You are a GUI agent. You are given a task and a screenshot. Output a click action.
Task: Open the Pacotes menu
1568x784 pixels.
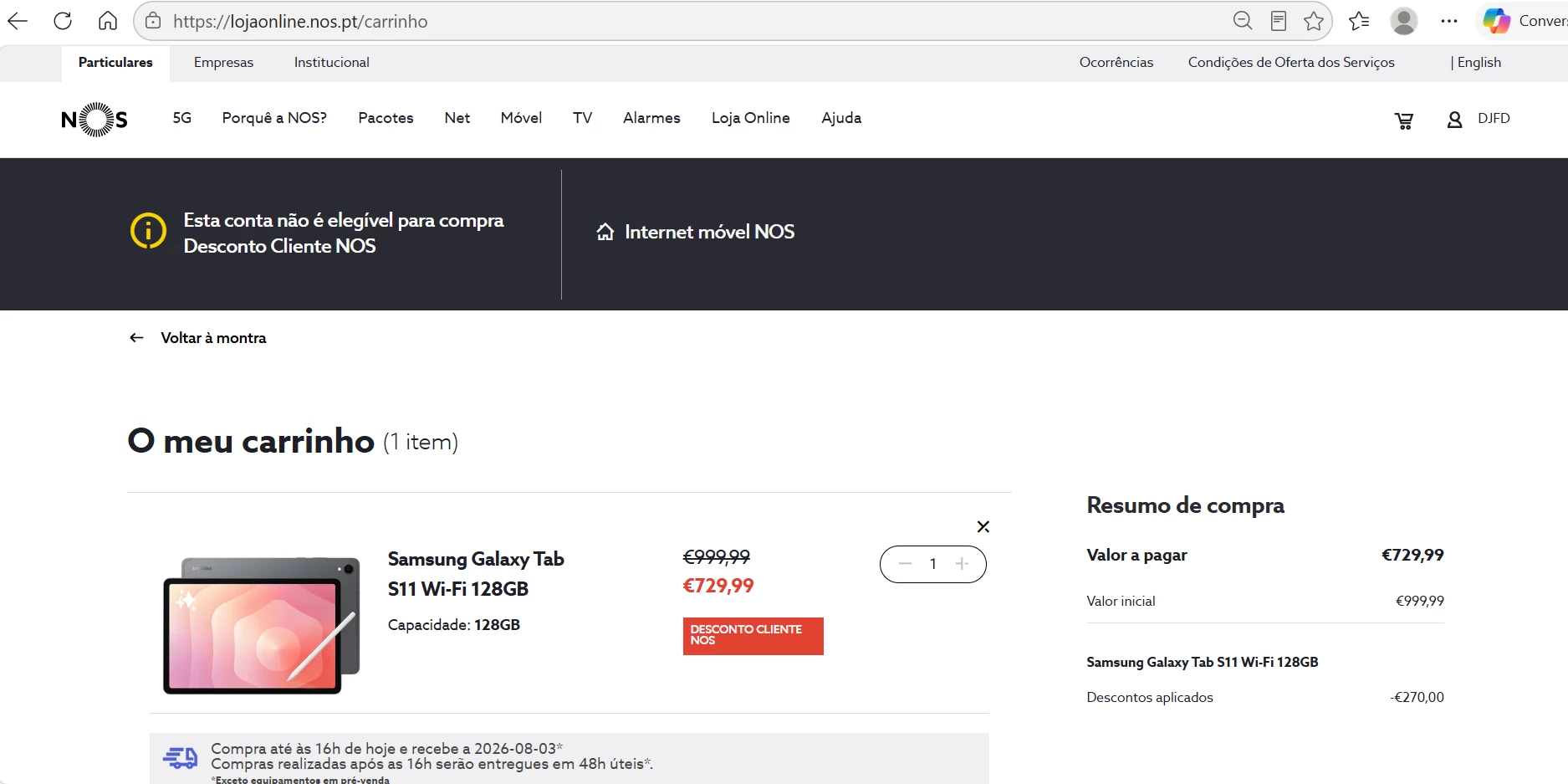tap(386, 118)
